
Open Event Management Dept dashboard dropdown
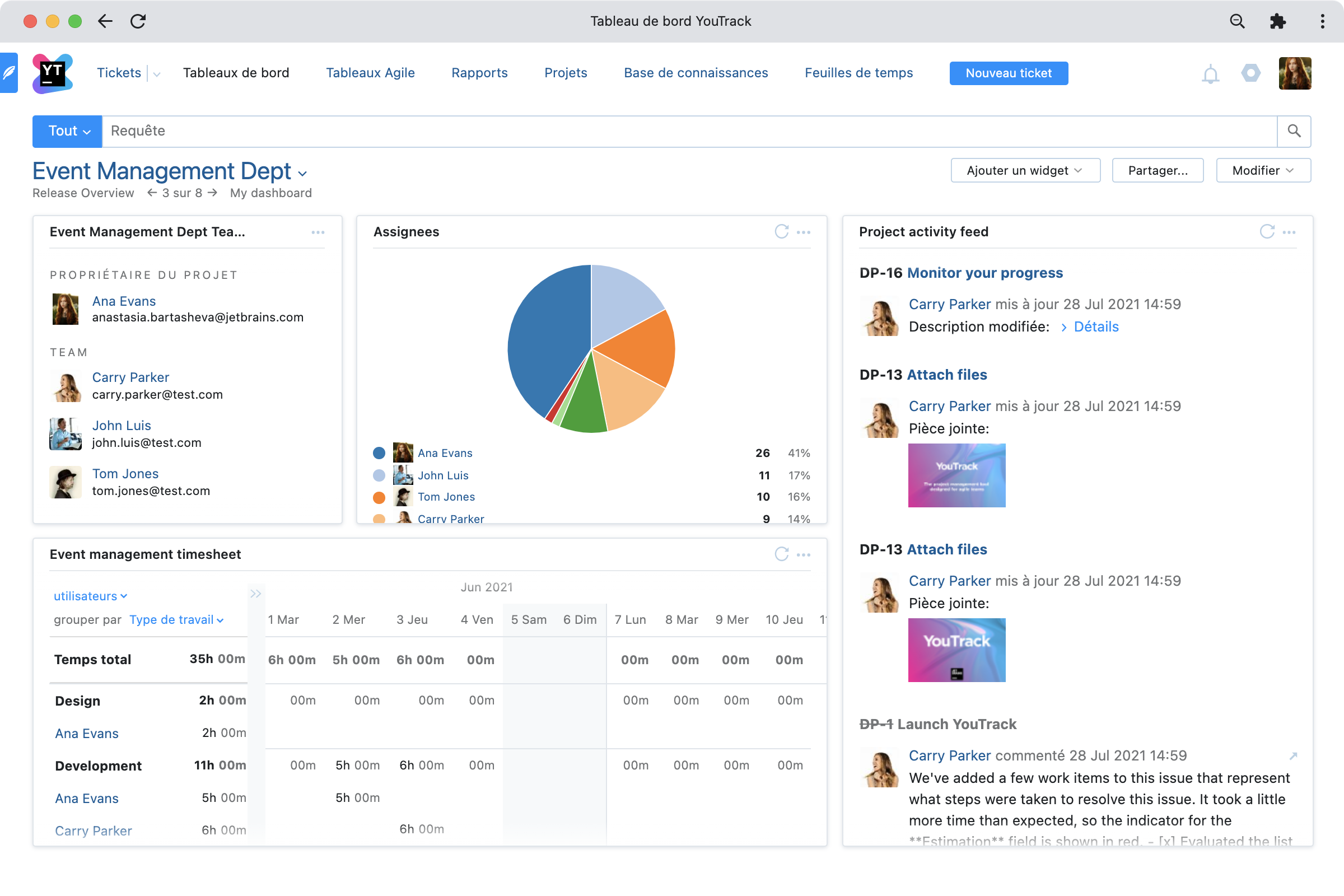point(302,174)
